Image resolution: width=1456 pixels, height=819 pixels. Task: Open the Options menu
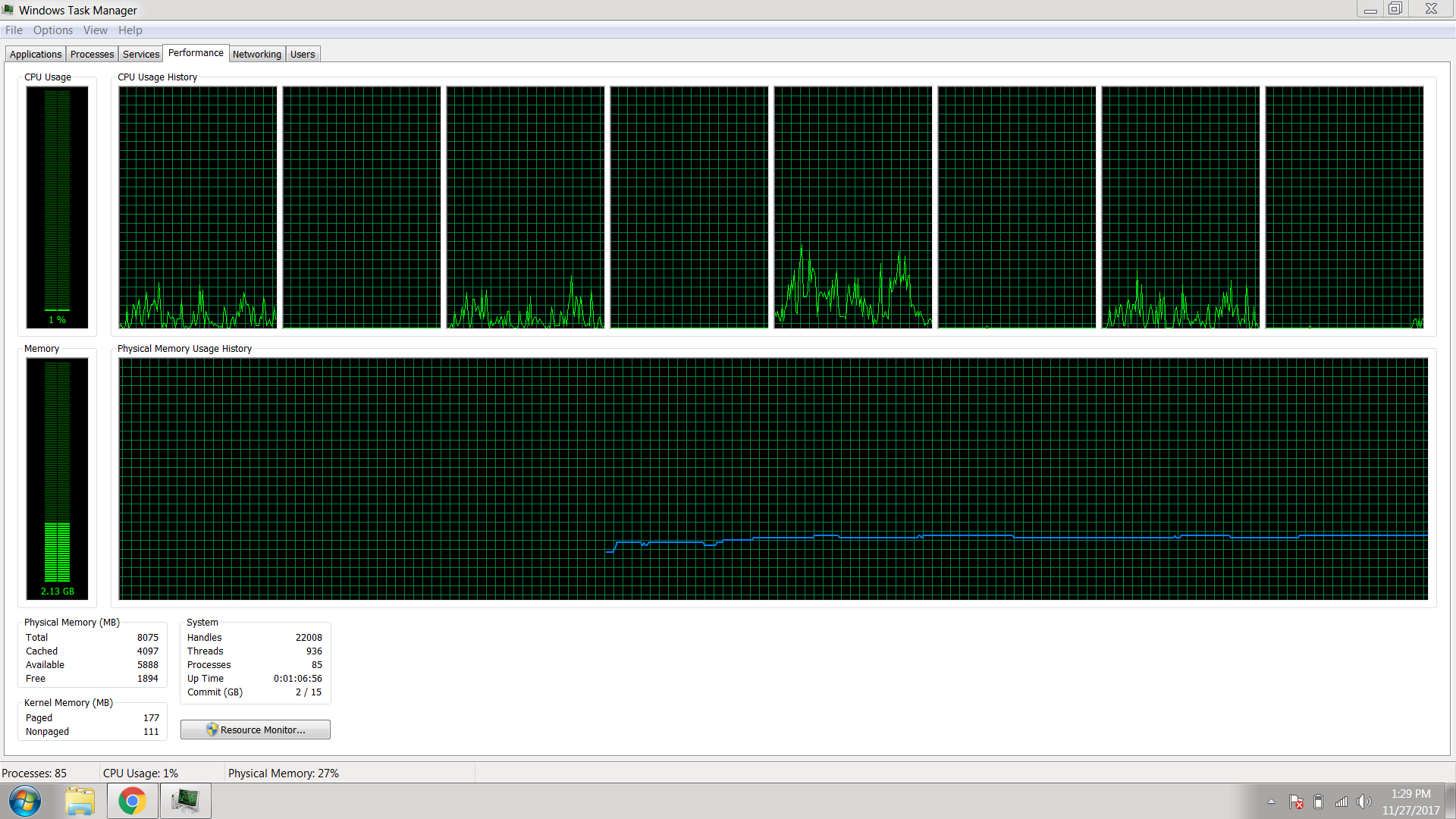pyautogui.click(x=53, y=30)
